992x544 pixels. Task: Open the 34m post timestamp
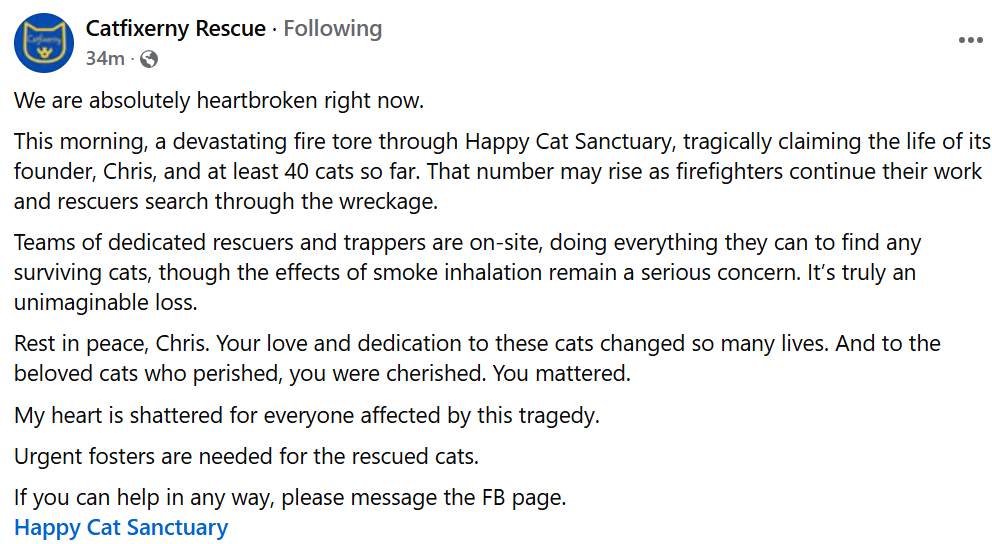point(105,59)
